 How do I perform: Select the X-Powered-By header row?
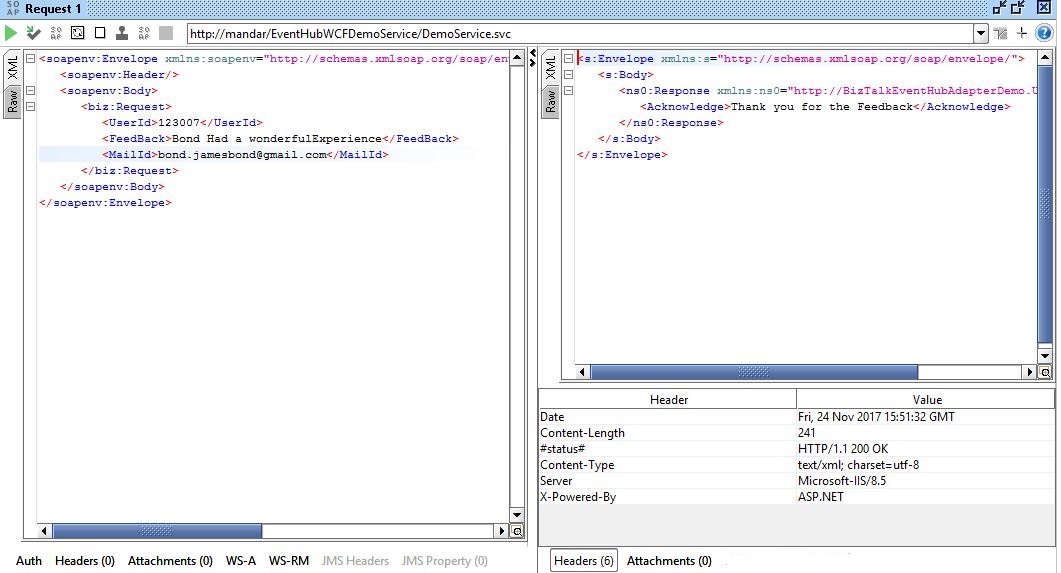[x=796, y=497]
